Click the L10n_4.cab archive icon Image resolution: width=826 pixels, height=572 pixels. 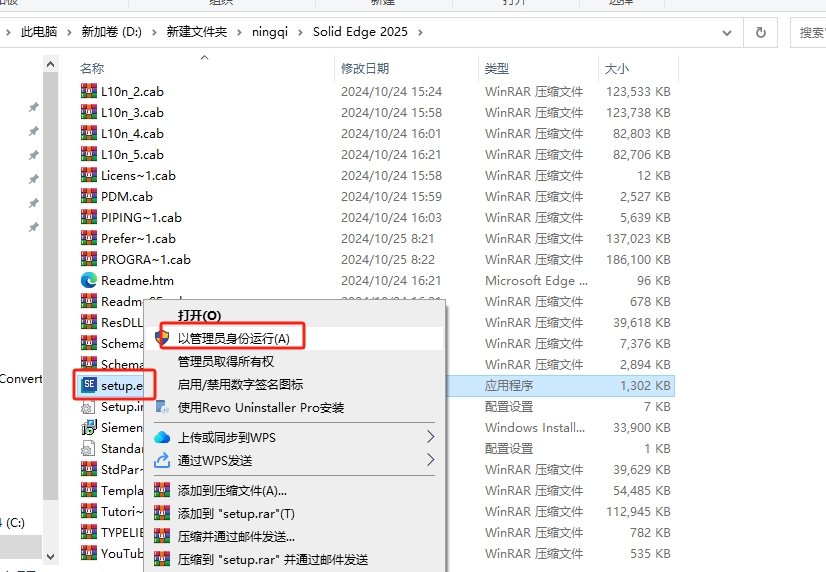tap(88, 133)
